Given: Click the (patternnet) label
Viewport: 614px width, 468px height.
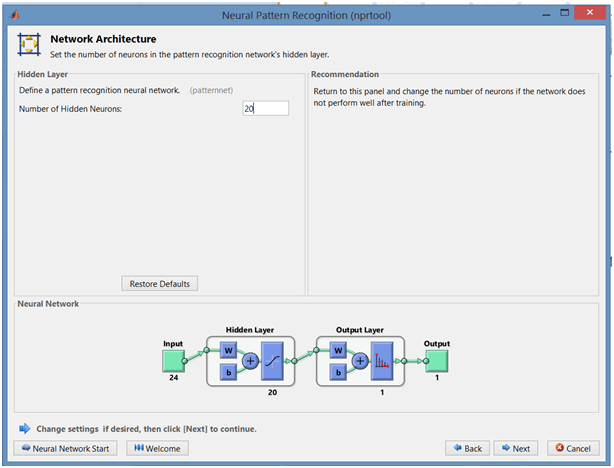Looking at the screenshot, I should click(x=211, y=90).
